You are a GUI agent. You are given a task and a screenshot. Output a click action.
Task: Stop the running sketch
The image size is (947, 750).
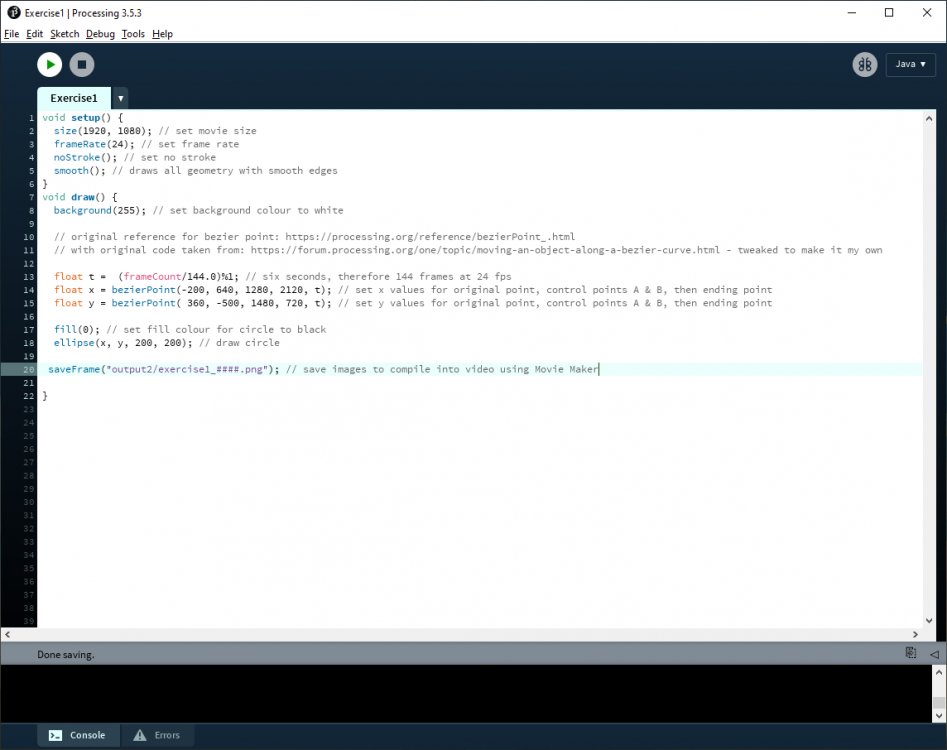[82, 65]
